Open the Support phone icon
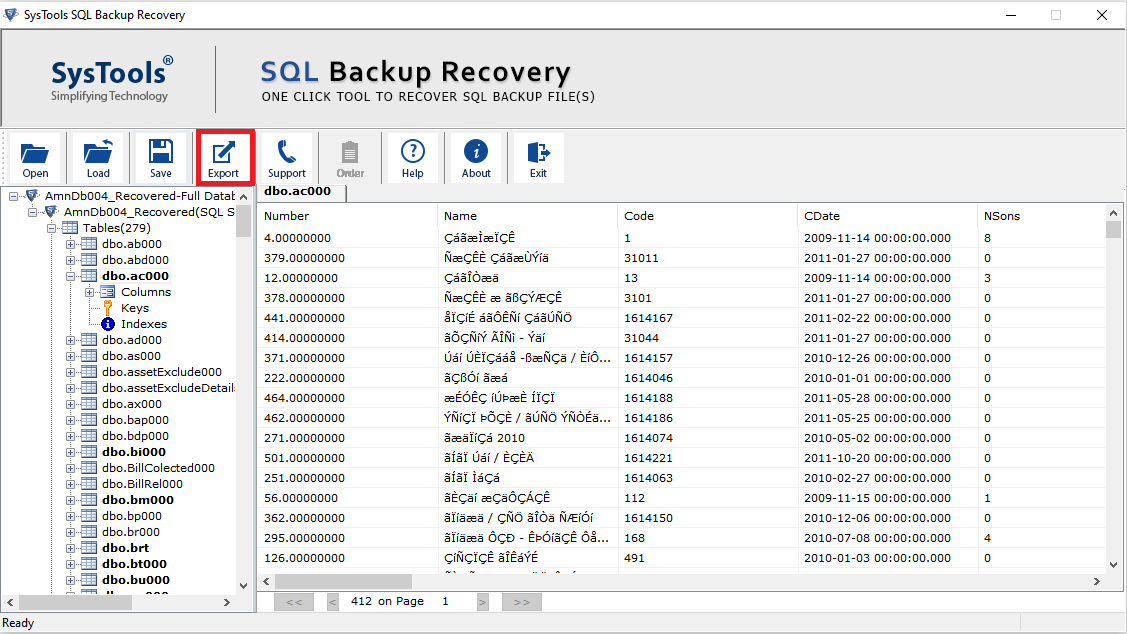1127x634 pixels. tap(287, 157)
